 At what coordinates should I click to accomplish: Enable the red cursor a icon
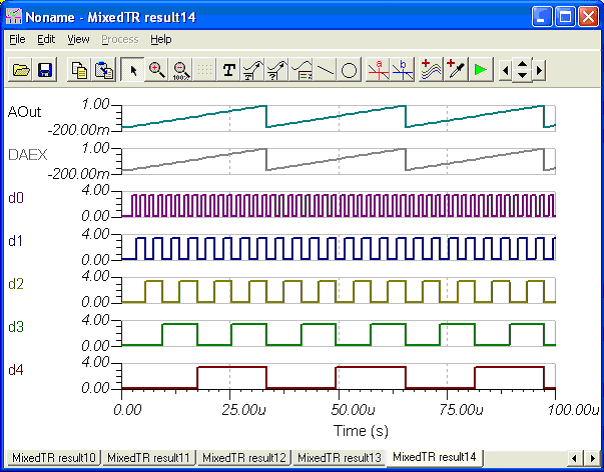(379, 70)
